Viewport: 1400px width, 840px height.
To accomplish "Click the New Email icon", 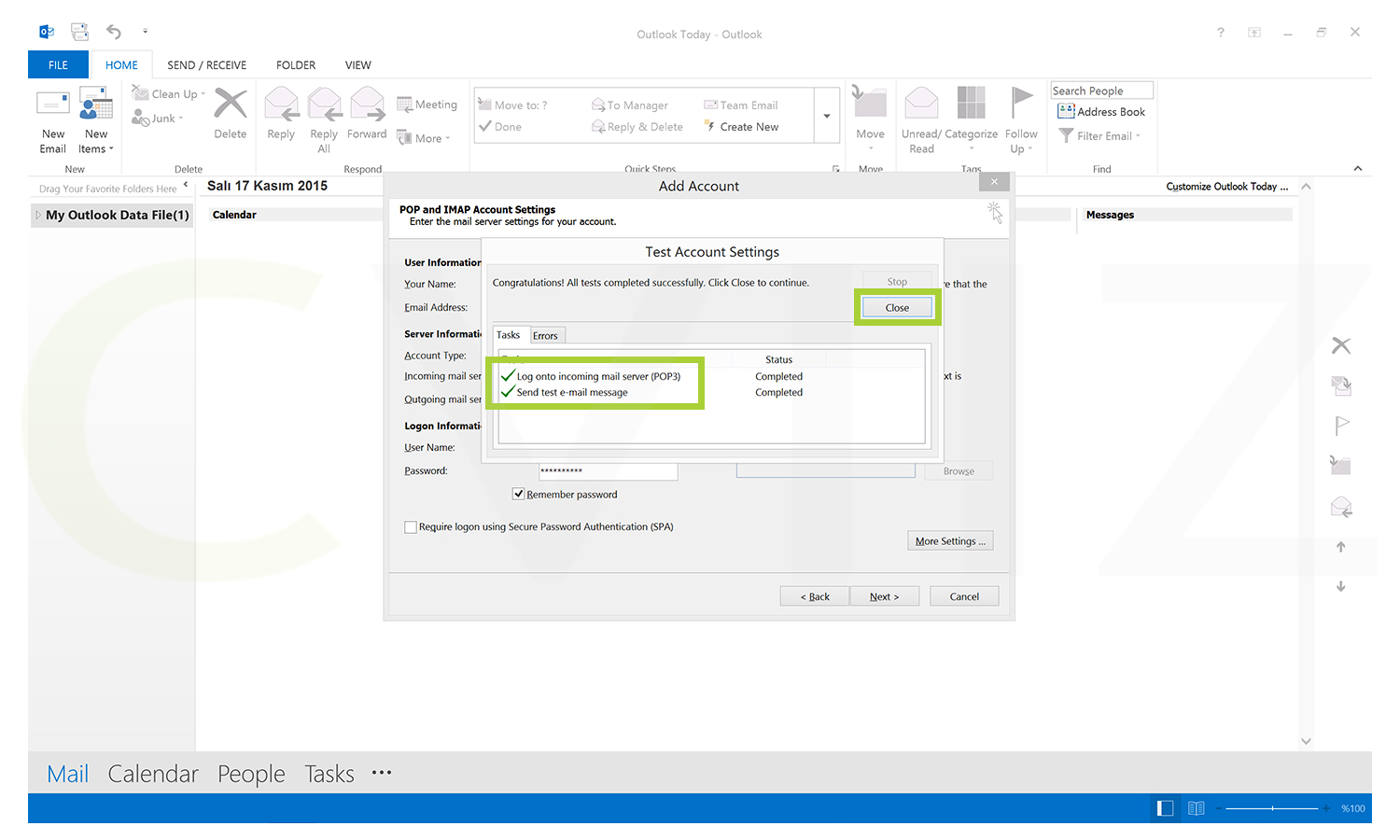I will coord(52,105).
